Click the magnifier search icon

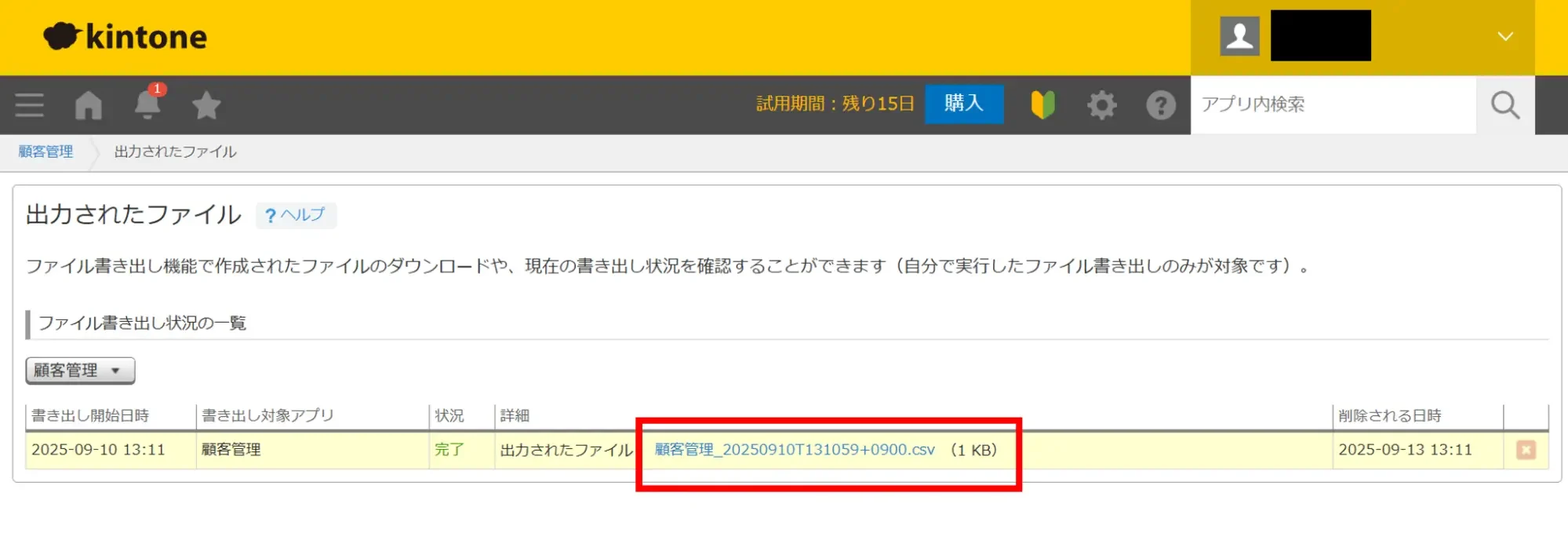click(1504, 105)
